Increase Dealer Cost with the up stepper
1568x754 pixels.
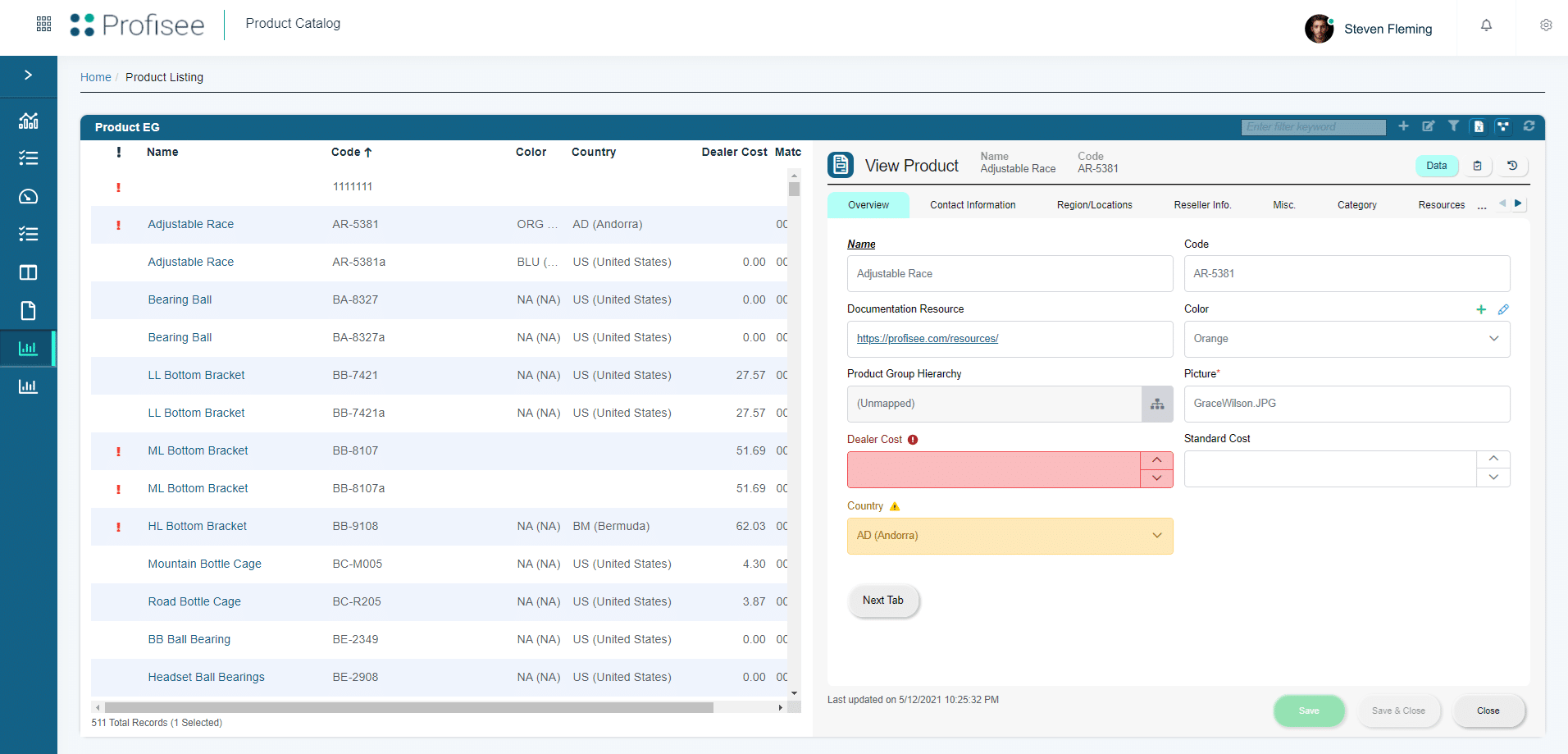pos(1156,459)
